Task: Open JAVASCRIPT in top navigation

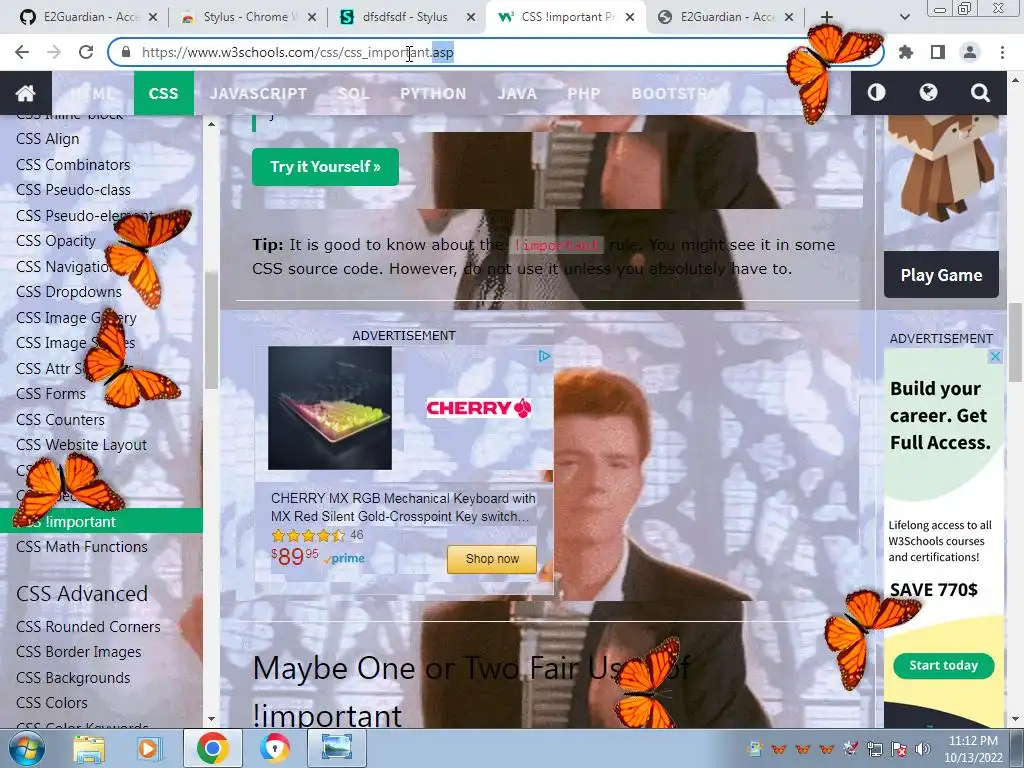Action: 258,93
